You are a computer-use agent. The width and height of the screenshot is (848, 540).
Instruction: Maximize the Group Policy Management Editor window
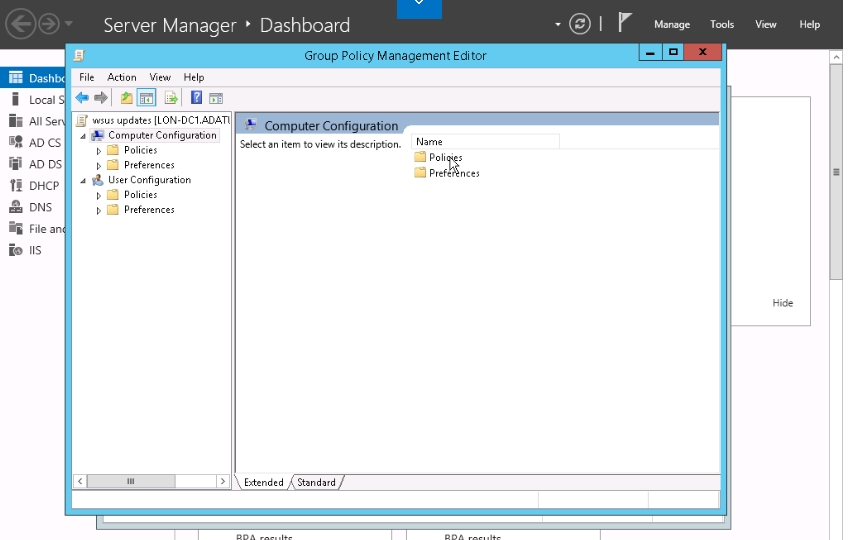click(x=673, y=52)
